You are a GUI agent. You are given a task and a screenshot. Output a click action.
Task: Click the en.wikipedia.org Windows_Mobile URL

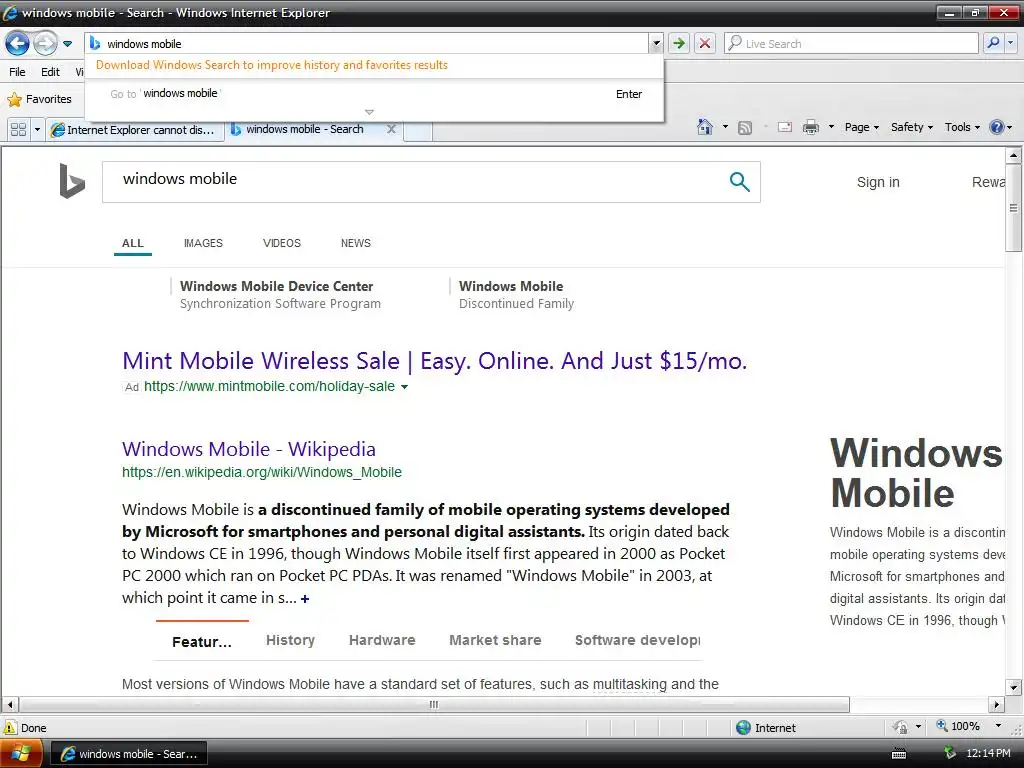pyautogui.click(x=262, y=472)
